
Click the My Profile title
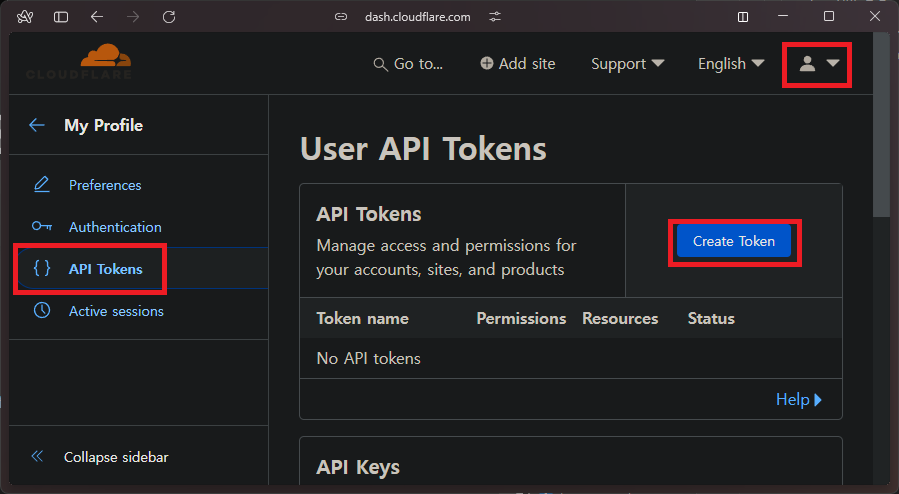click(103, 125)
